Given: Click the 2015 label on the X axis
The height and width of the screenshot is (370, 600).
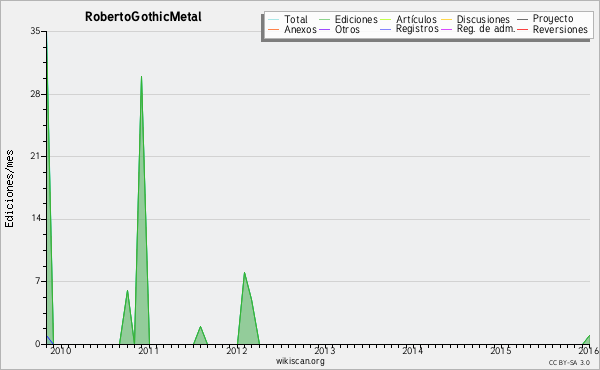Looking at the screenshot, I should 501,350.
